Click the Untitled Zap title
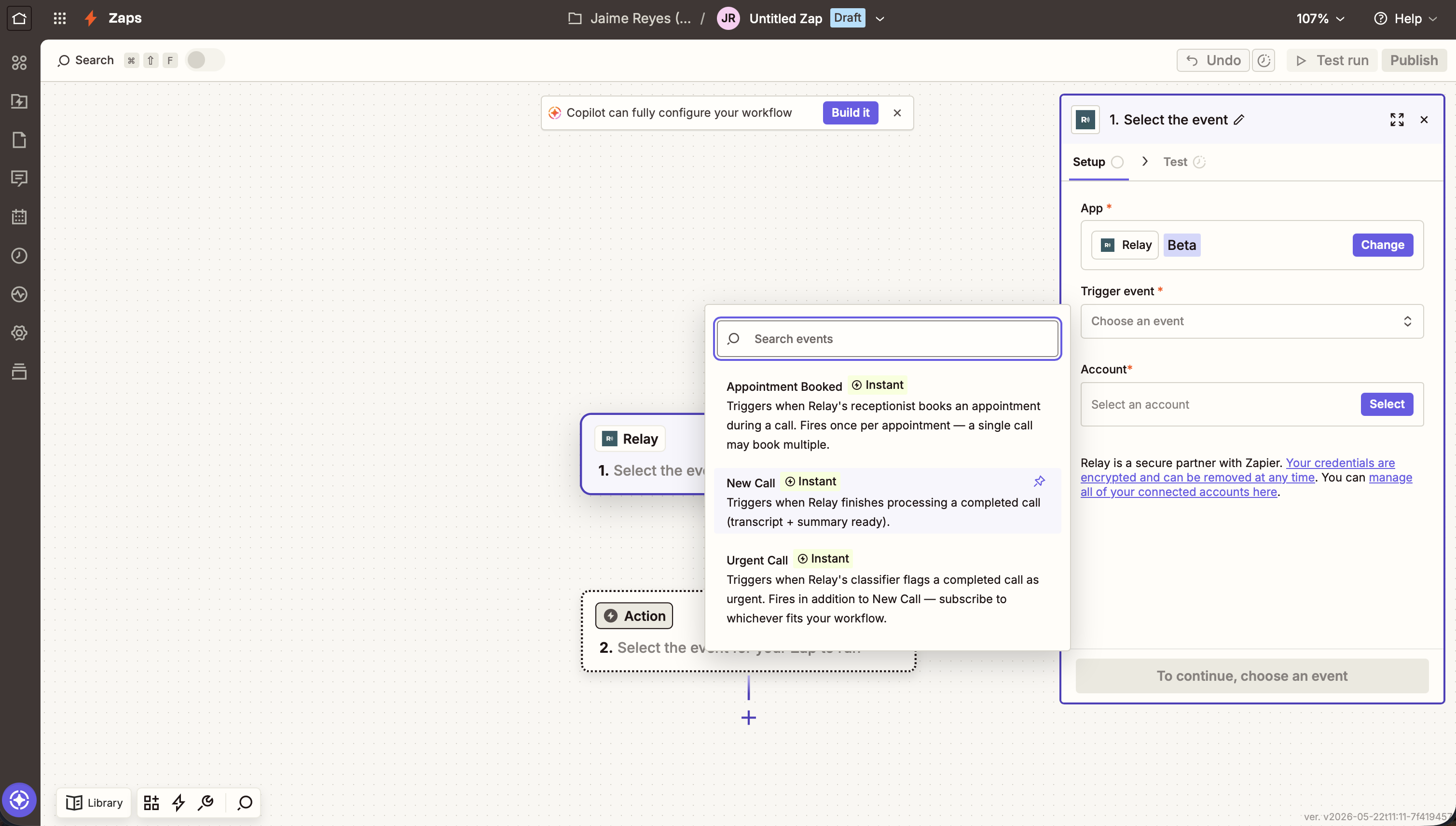Image resolution: width=1456 pixels, height=826 pixels. tap(785, 19)
